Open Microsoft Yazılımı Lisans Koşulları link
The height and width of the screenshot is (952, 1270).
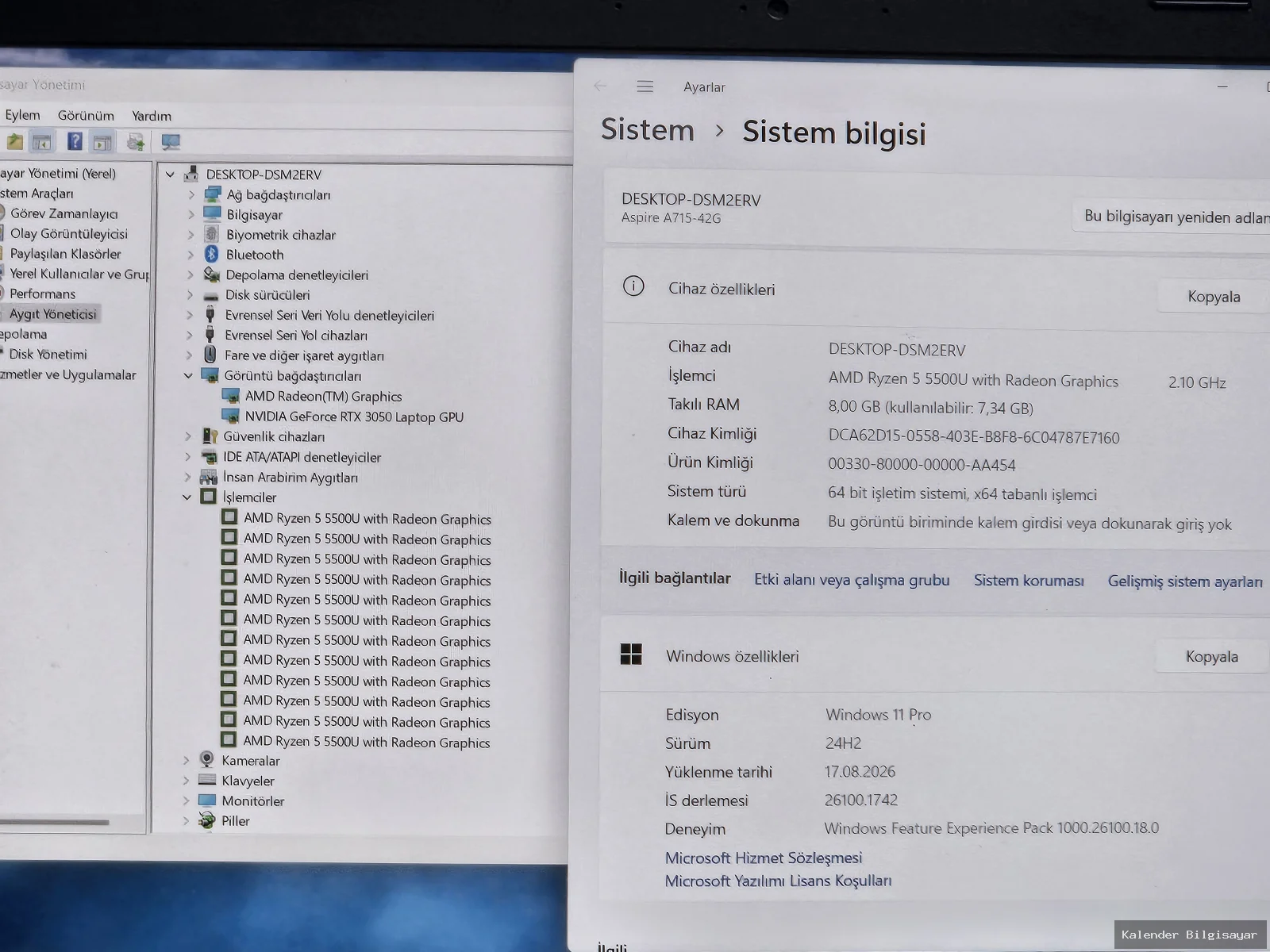pyautogui.click(x=778, y=881)
